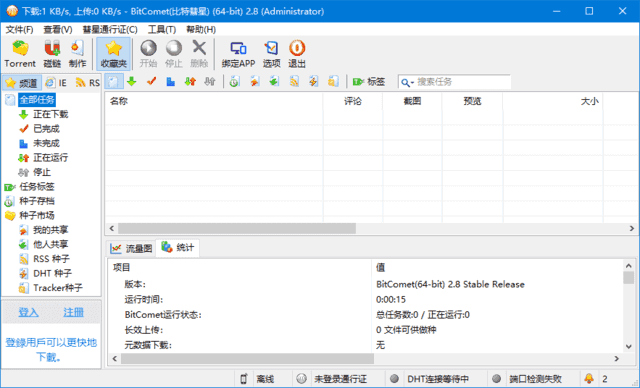Switch to the RSS sidebar tab
This screenshot has height=388, width=640.
[x=88, y=83]
